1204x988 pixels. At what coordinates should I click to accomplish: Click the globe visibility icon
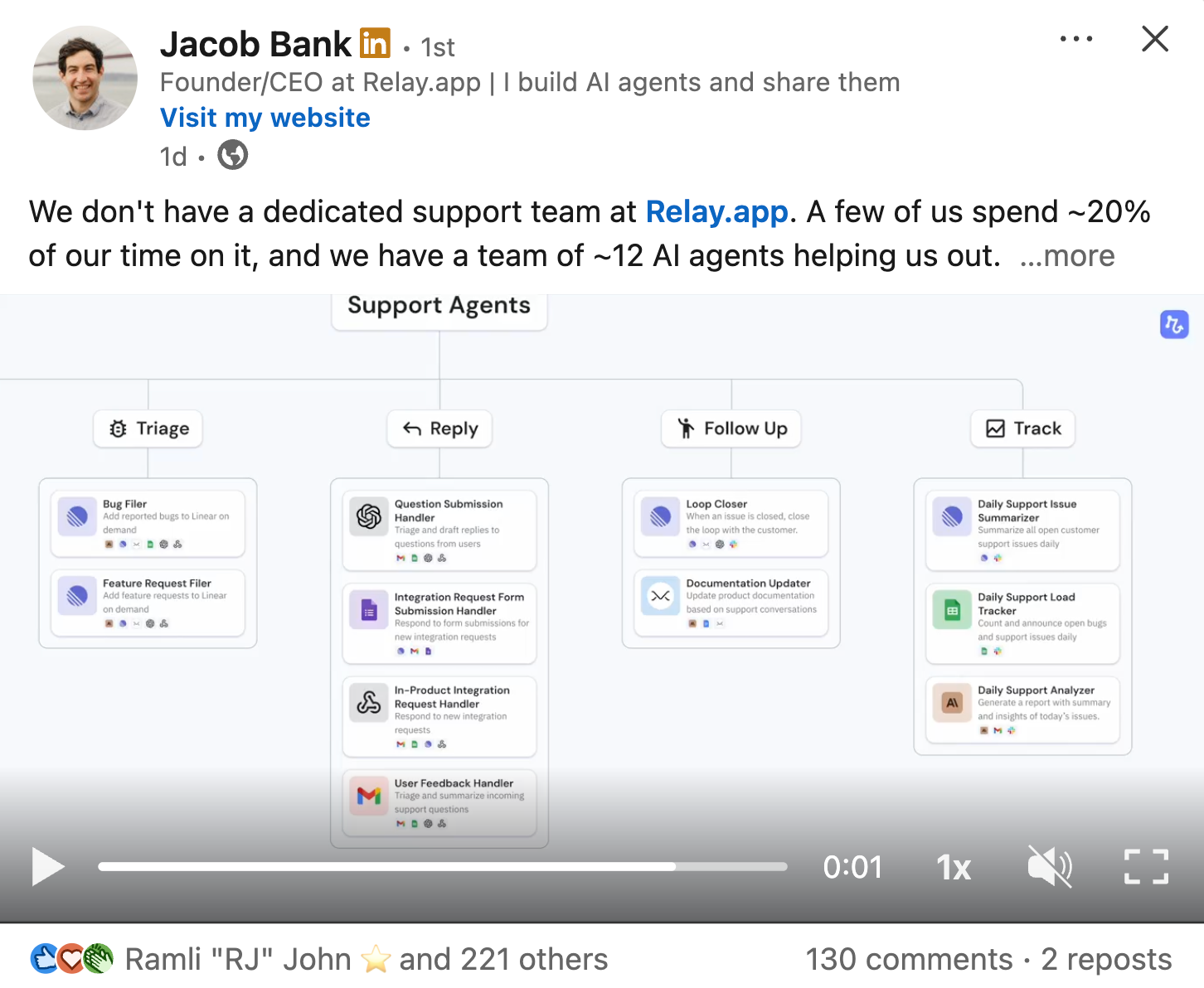(x=233, y=155)
